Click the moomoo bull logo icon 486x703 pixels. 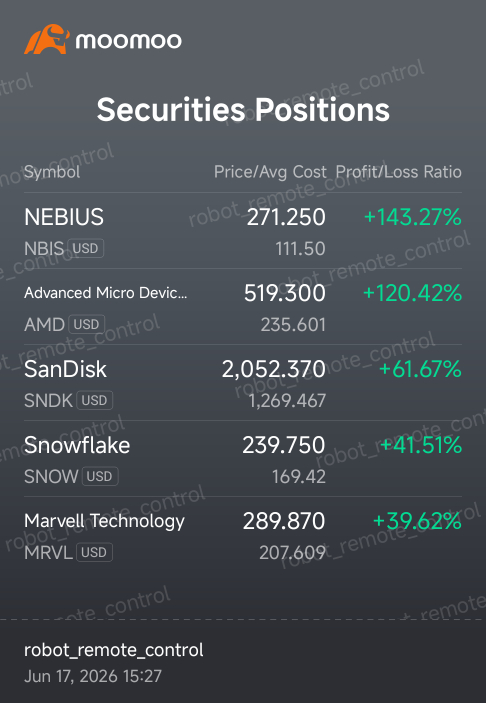pyautogui.click(x=47, y=39)
